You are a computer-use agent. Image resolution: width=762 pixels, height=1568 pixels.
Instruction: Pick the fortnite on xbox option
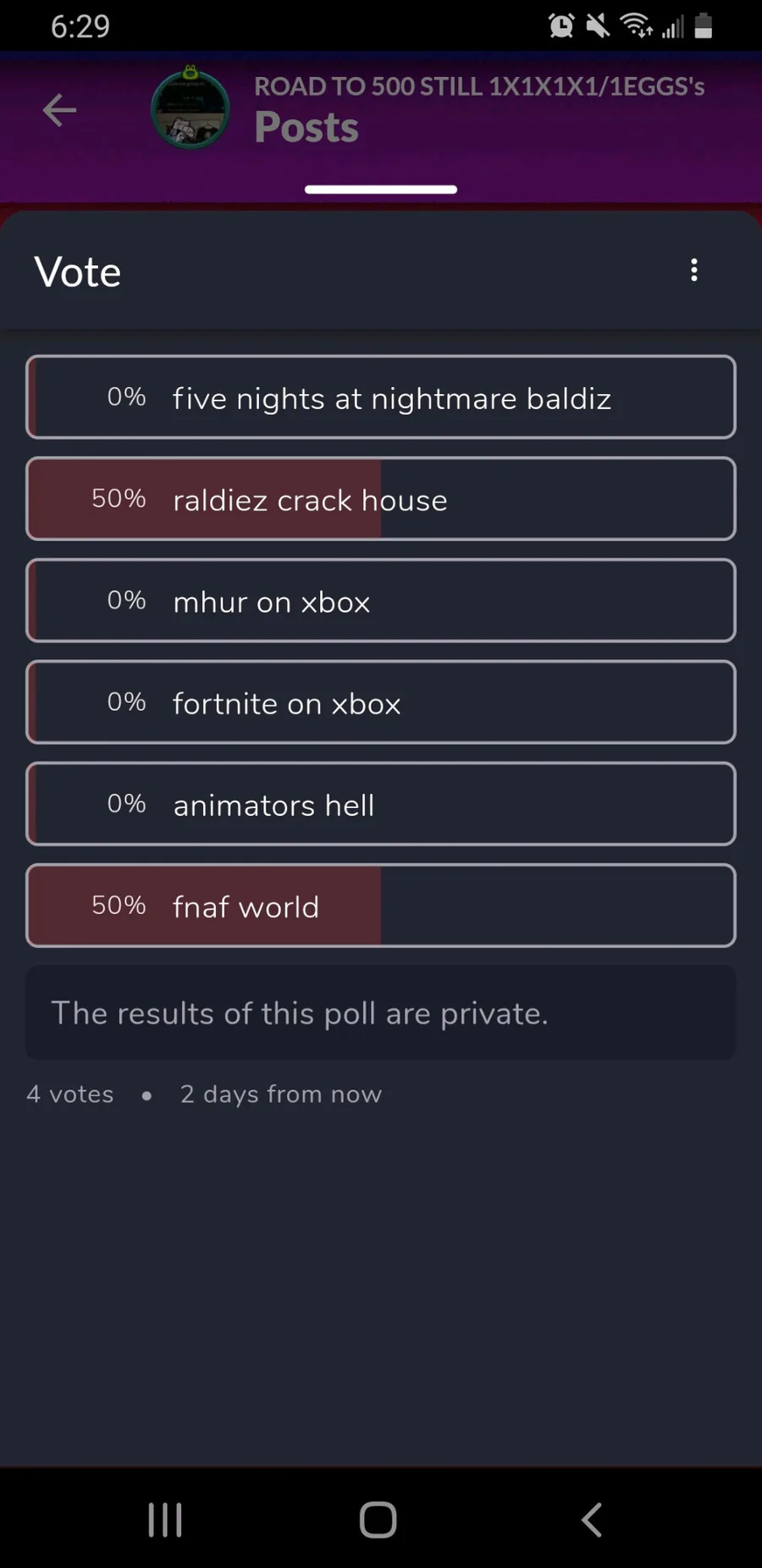click(x=381, y=702)
